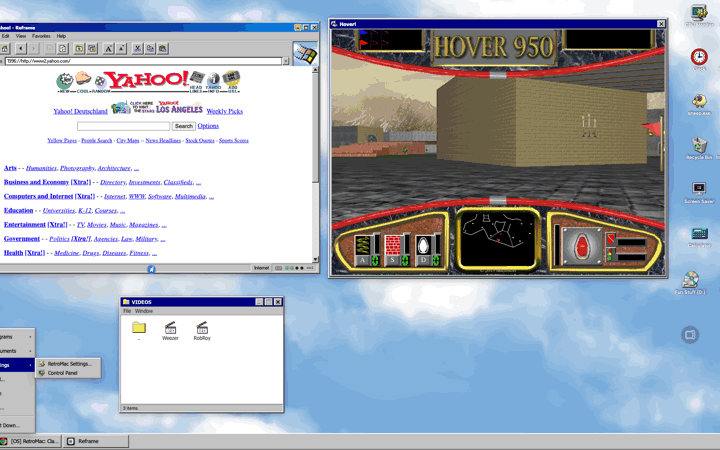Select the Recycle Bin desktop icon
720x450 pixels.
pyautogui.click(x=699, y=148)
